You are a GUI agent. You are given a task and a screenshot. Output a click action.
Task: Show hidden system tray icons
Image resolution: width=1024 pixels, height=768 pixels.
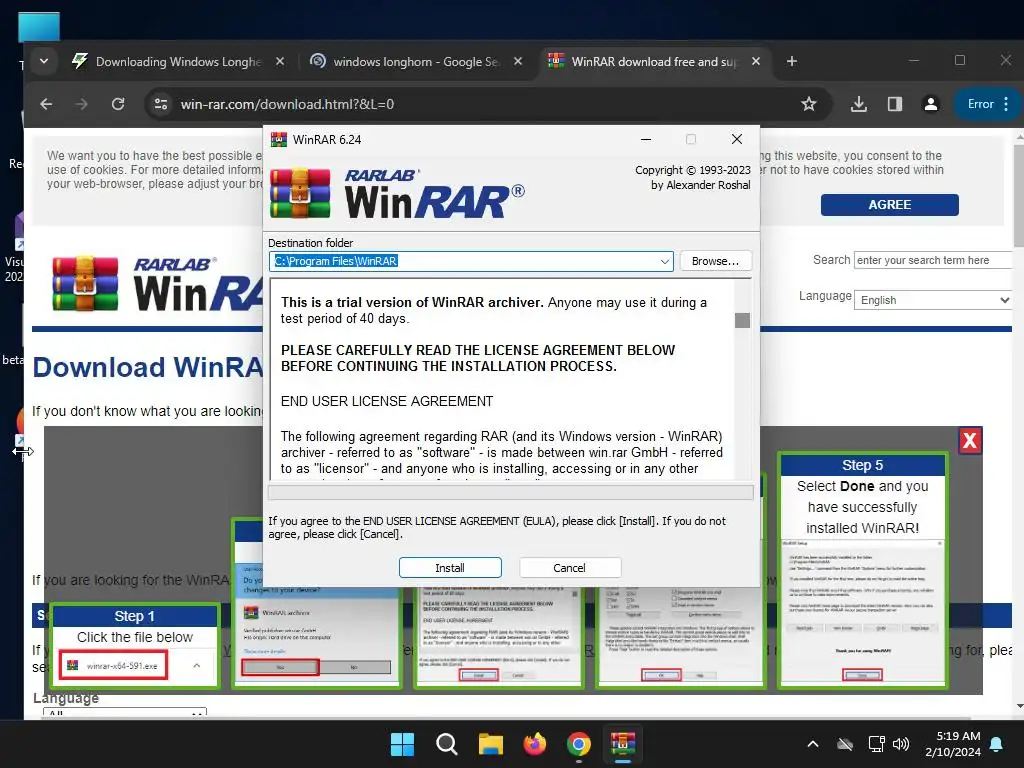click(x=813, y=744)
